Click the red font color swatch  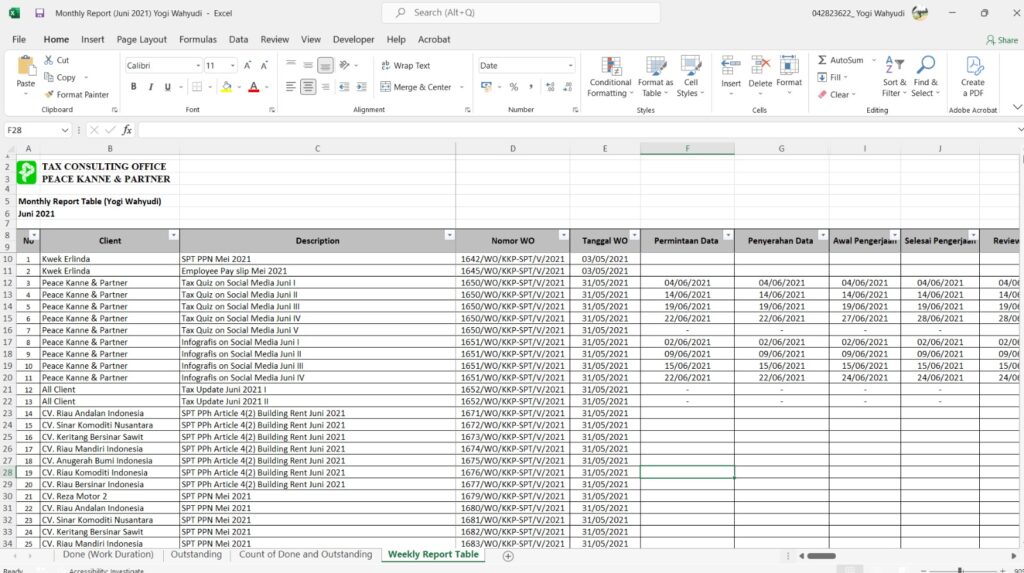(253, 87)
